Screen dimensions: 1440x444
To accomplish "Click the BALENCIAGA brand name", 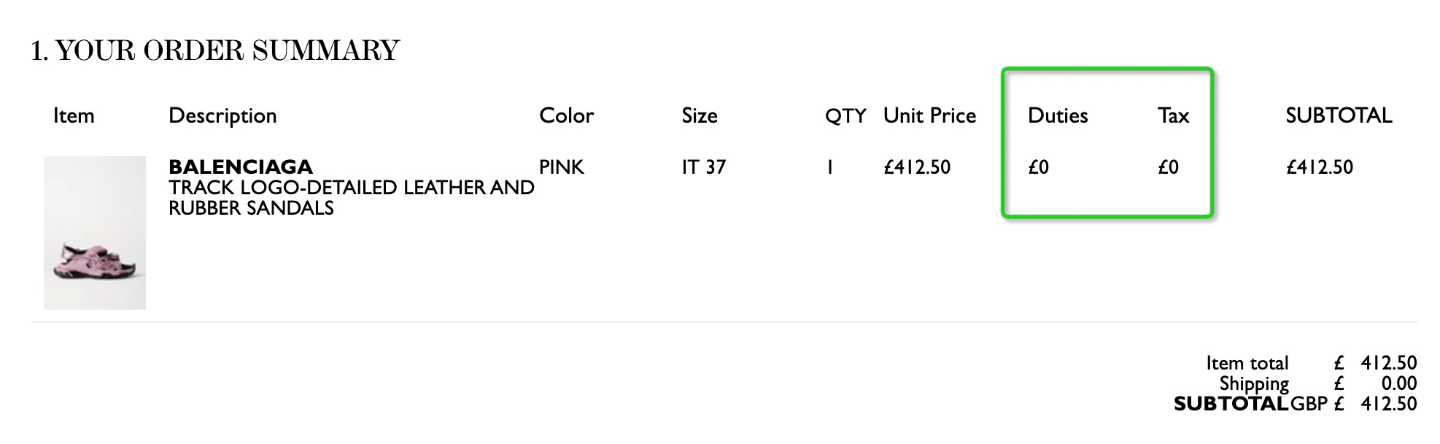I will tap(241, 167).
